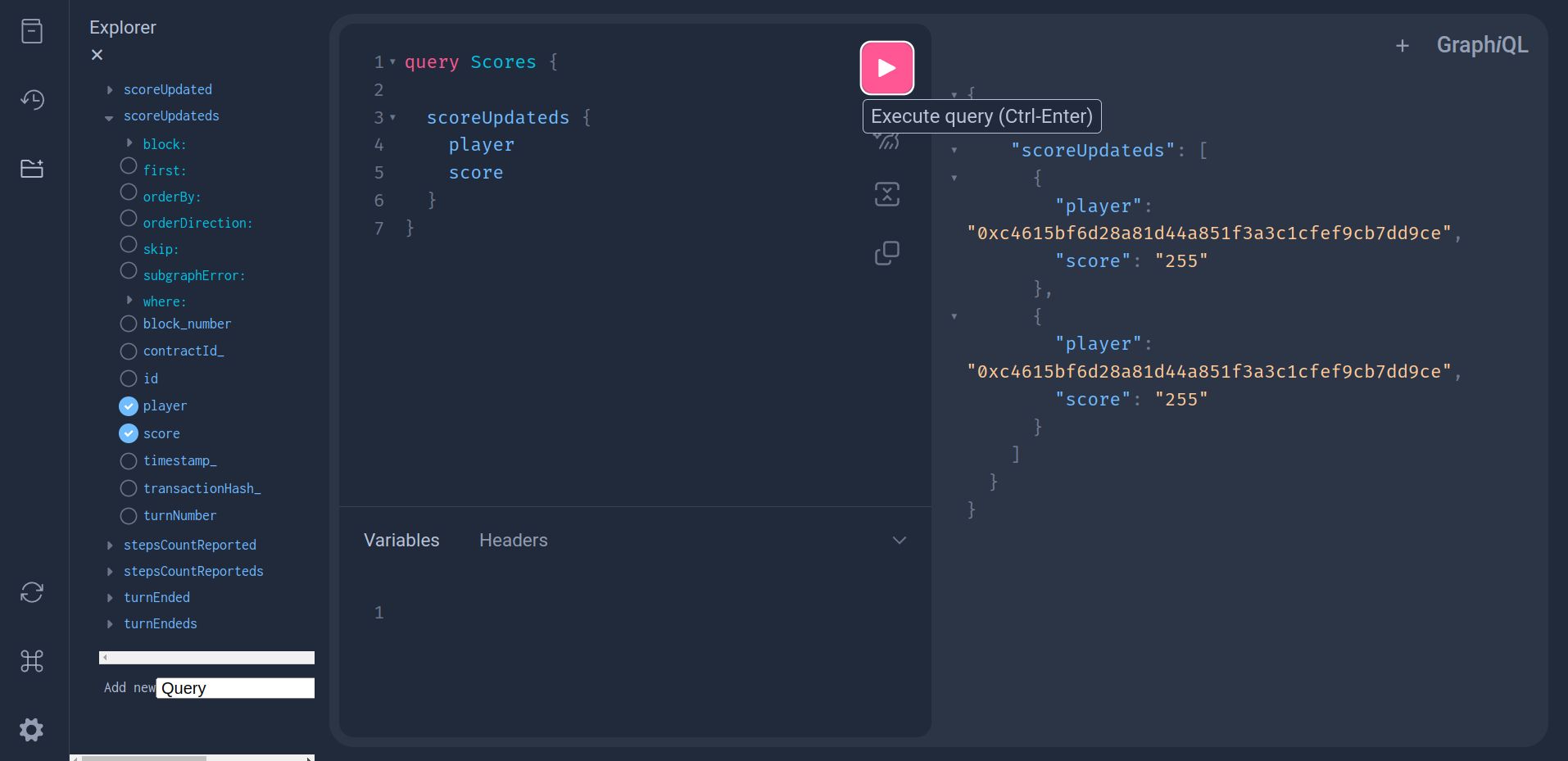Open keyboard shortcuts dialog icon
This screenshot has height=761, width=1568.
pyautogui.click(x=32, y=661)
